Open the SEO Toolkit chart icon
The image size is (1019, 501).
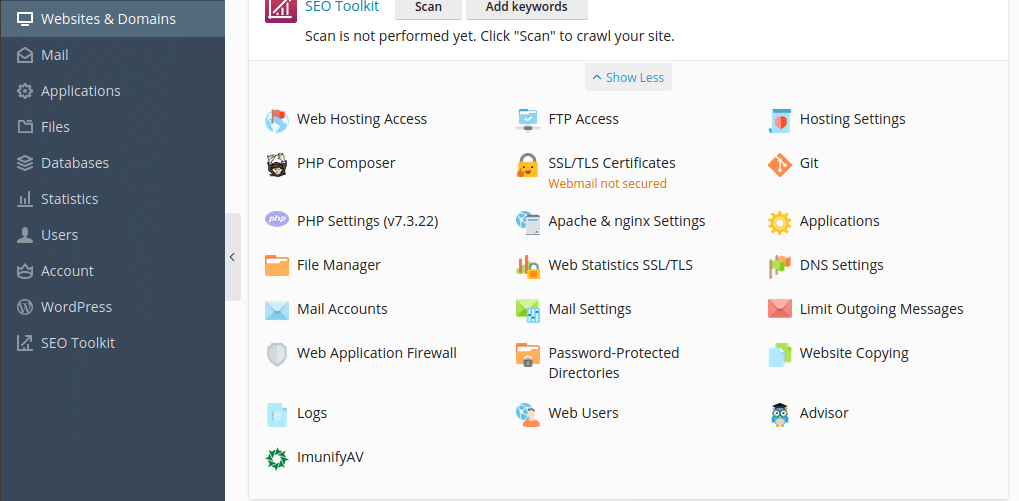click(x=281, y=8)
